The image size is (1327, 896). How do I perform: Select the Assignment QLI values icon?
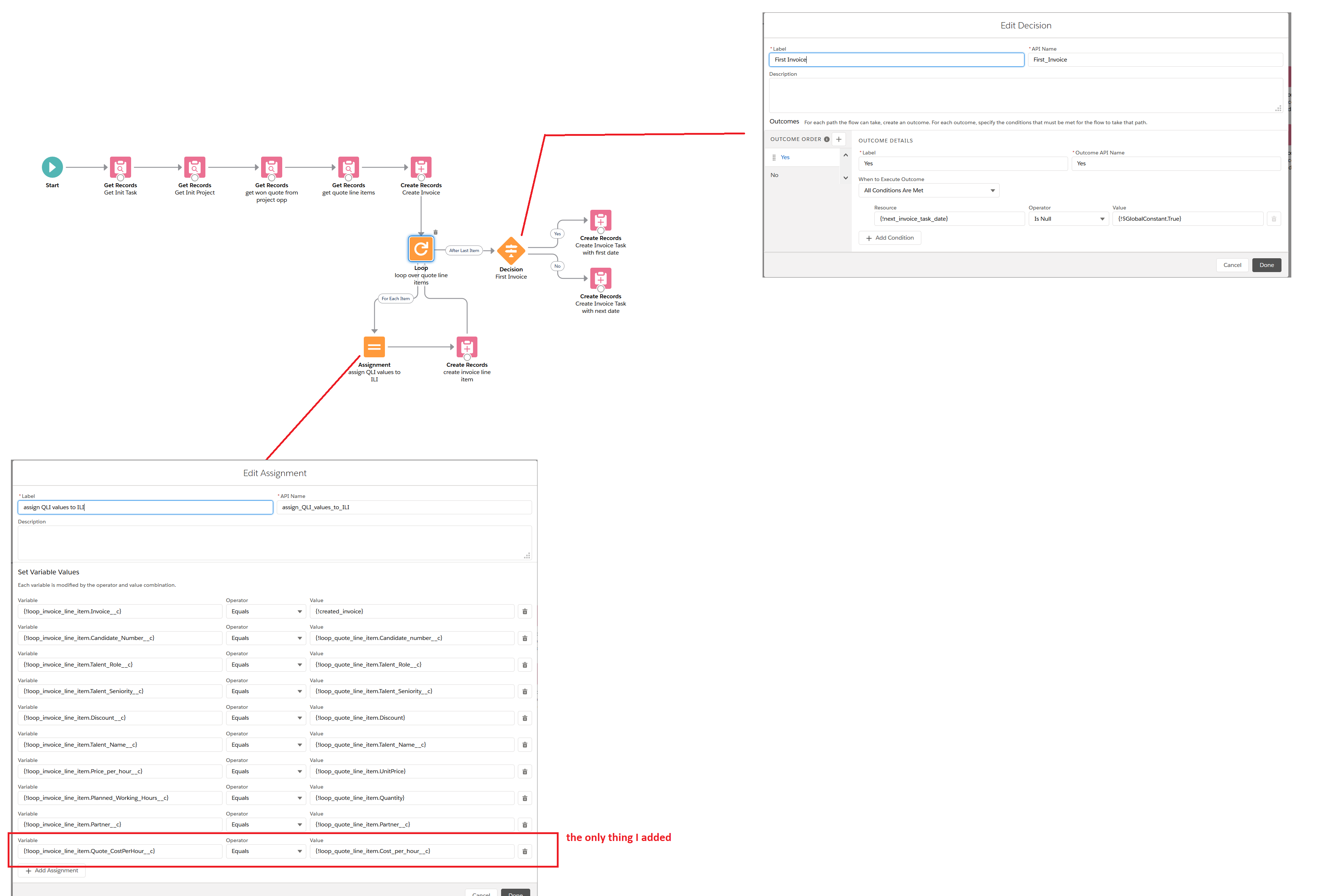[374, 347]
